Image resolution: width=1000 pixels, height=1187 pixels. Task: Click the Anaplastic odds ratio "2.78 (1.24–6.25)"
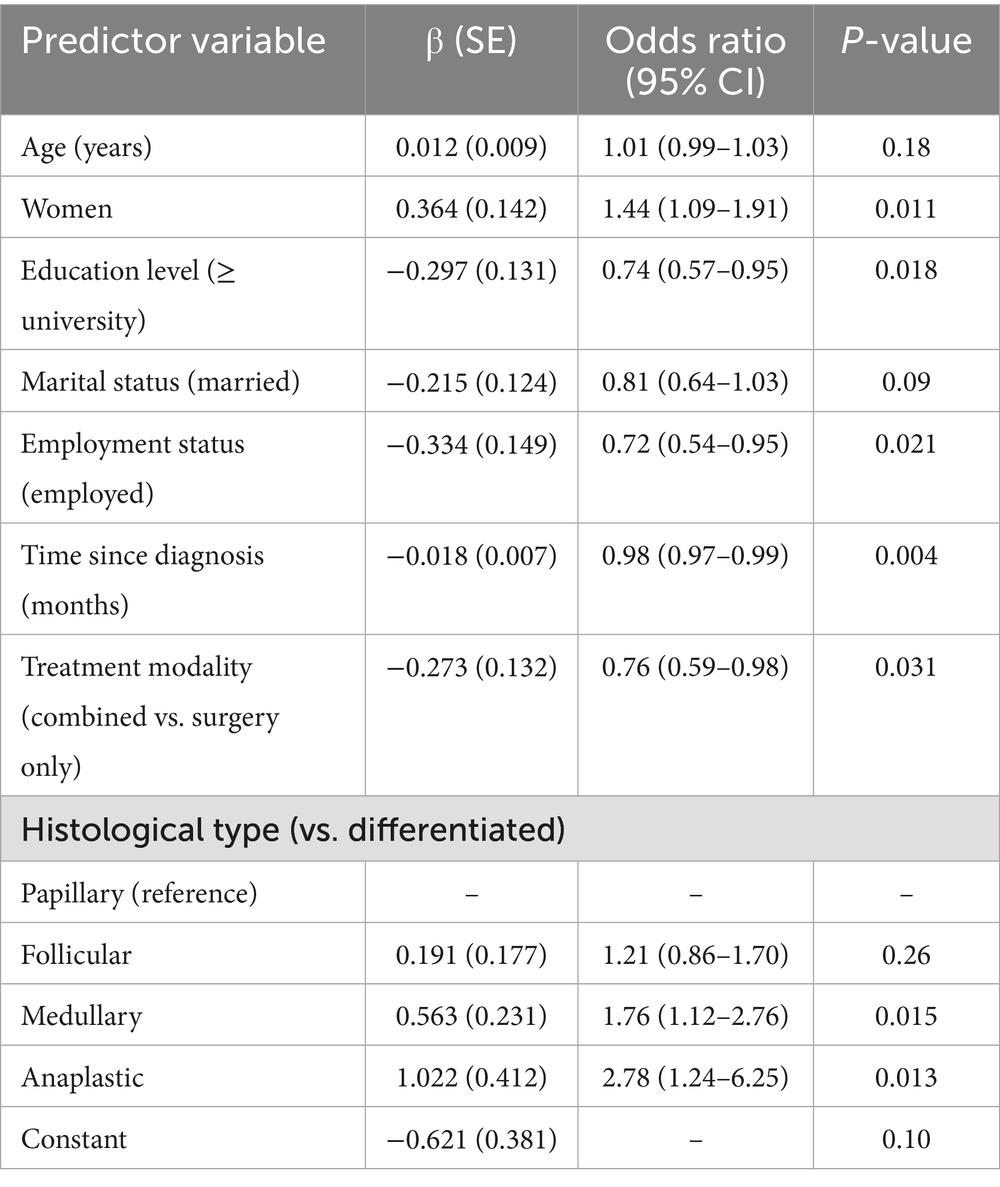click(695, 1077)
